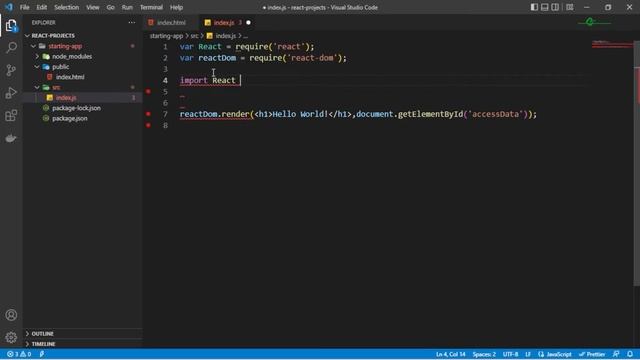The width and height of the screenshot is (640, 360).
Task: Click unsaved dot on index.js tab
Action: click(x=248, y=22)
